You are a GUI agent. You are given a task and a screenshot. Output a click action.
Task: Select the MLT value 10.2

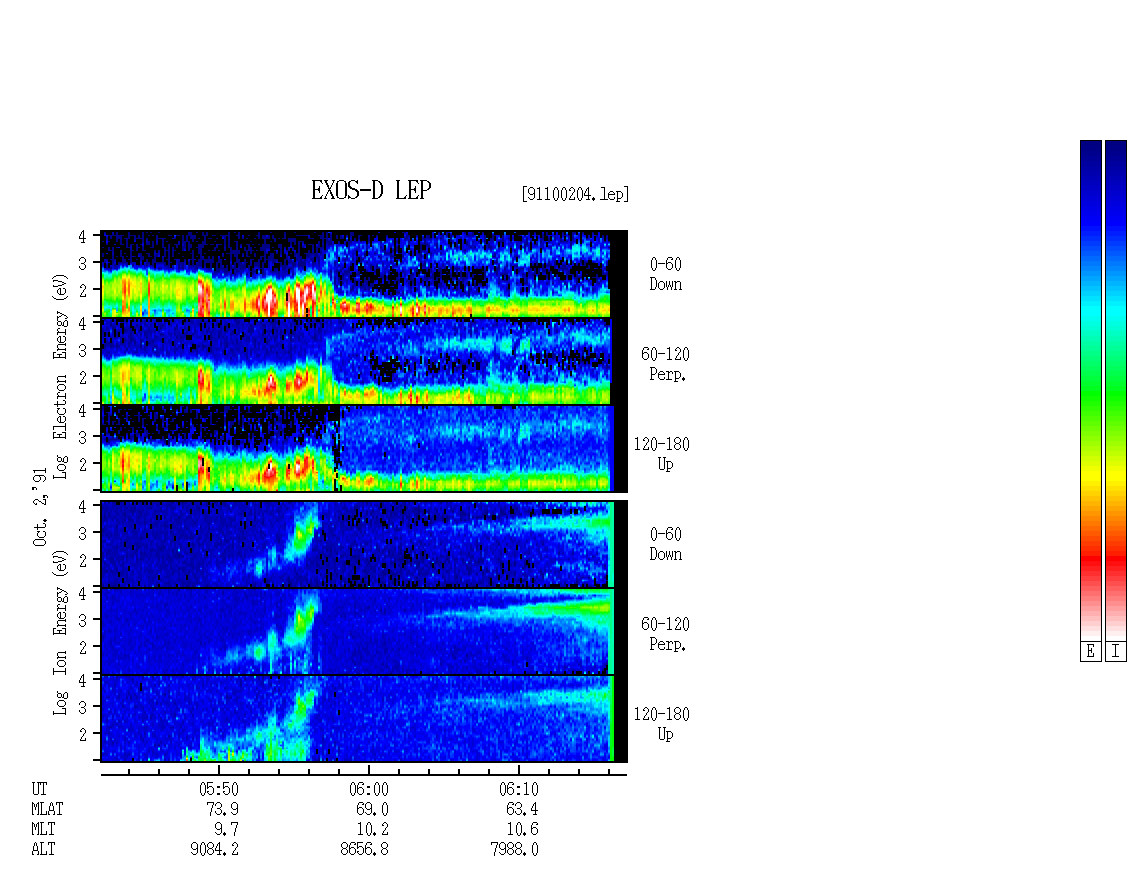[373, 830]
